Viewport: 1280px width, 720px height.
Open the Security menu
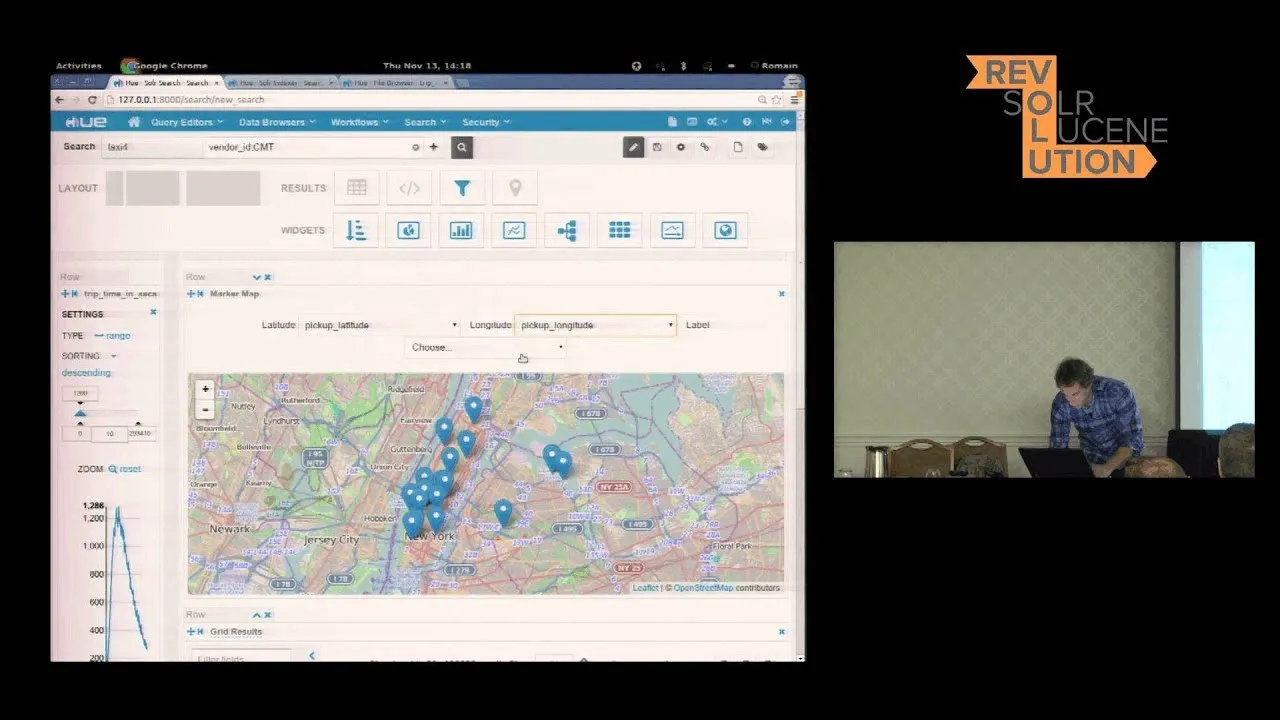coord(485,122)
